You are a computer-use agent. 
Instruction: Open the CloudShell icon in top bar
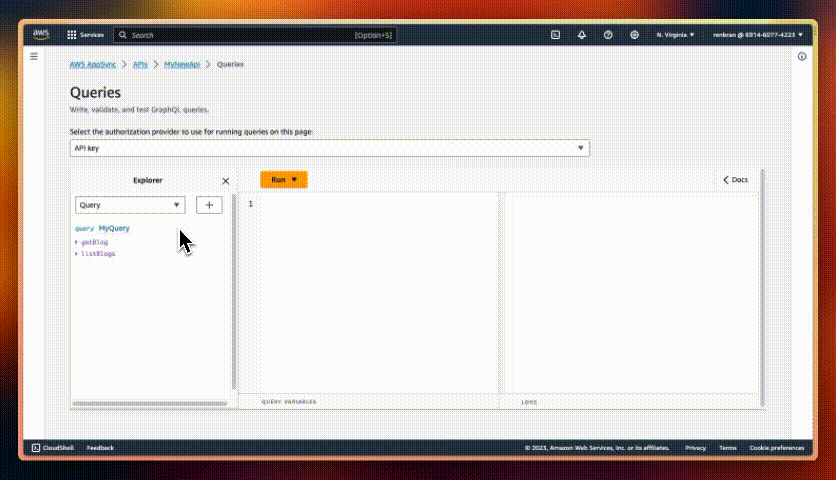coord(556,35)
